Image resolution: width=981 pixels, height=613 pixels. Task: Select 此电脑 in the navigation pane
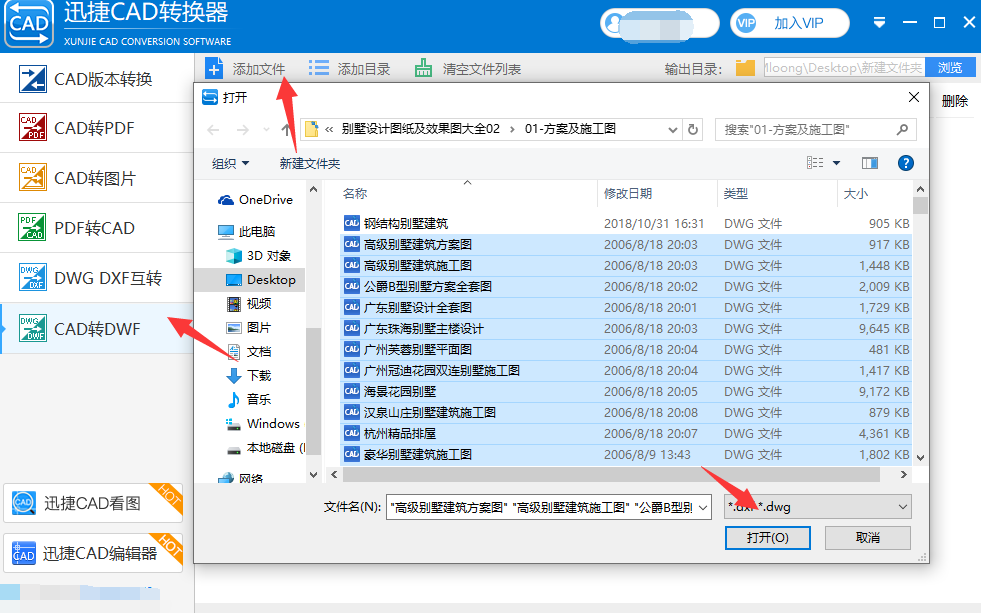point(247,231)
